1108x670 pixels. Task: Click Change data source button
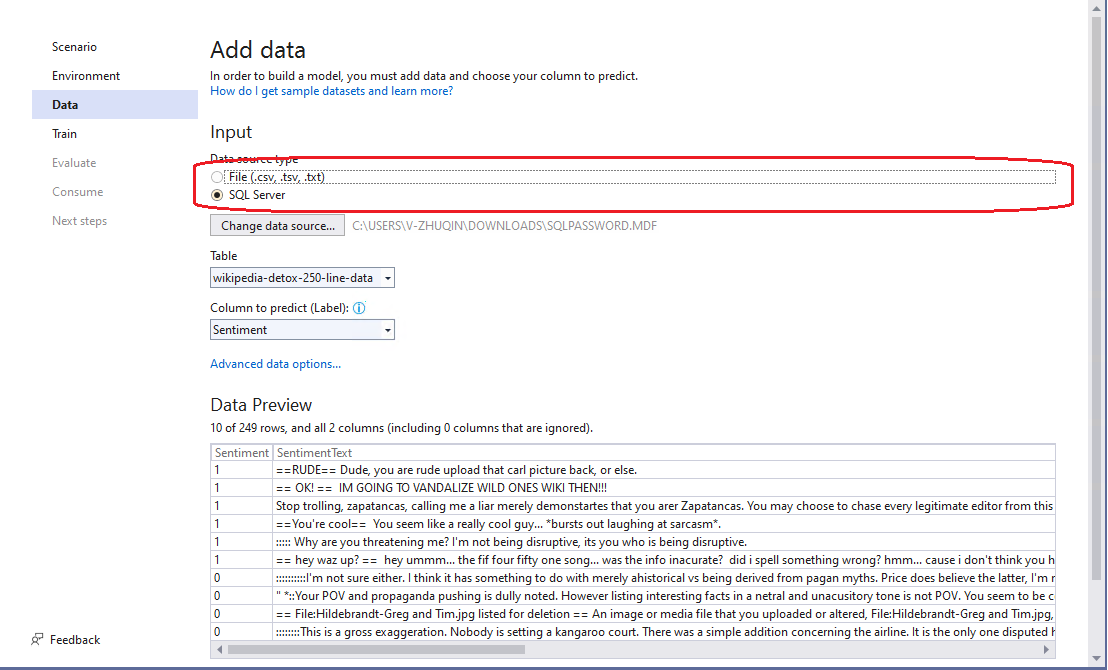coord(277,225)
